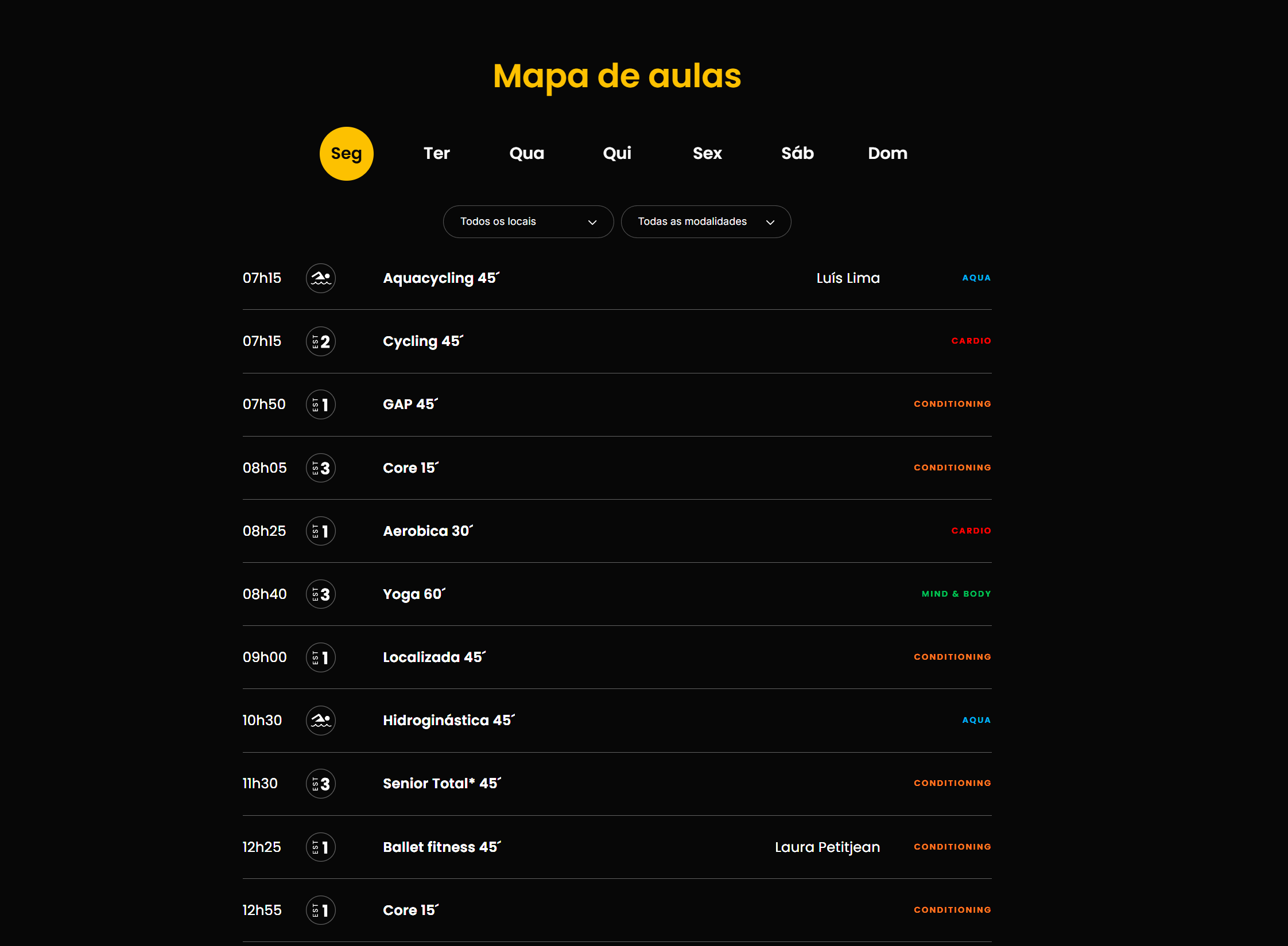Viewport: 1288px width, 946px height.
Task: Click the EST 1 icon next to GAP 45´
Action: point(320,404)
